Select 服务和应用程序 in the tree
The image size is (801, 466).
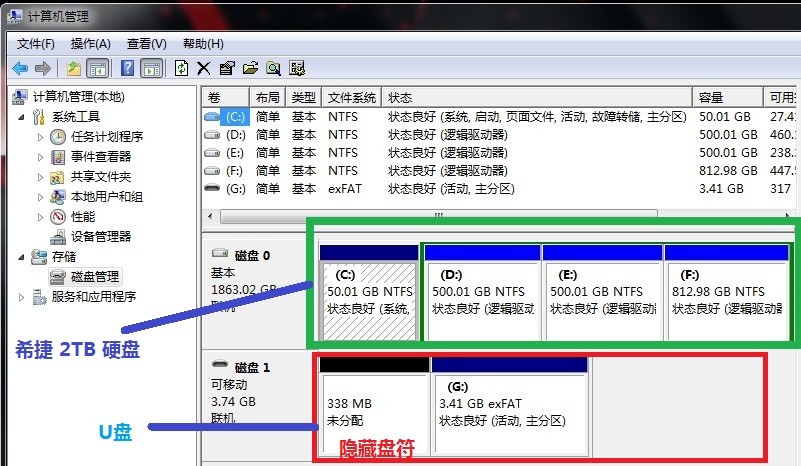pyautogui.click(x=94, y=297)
